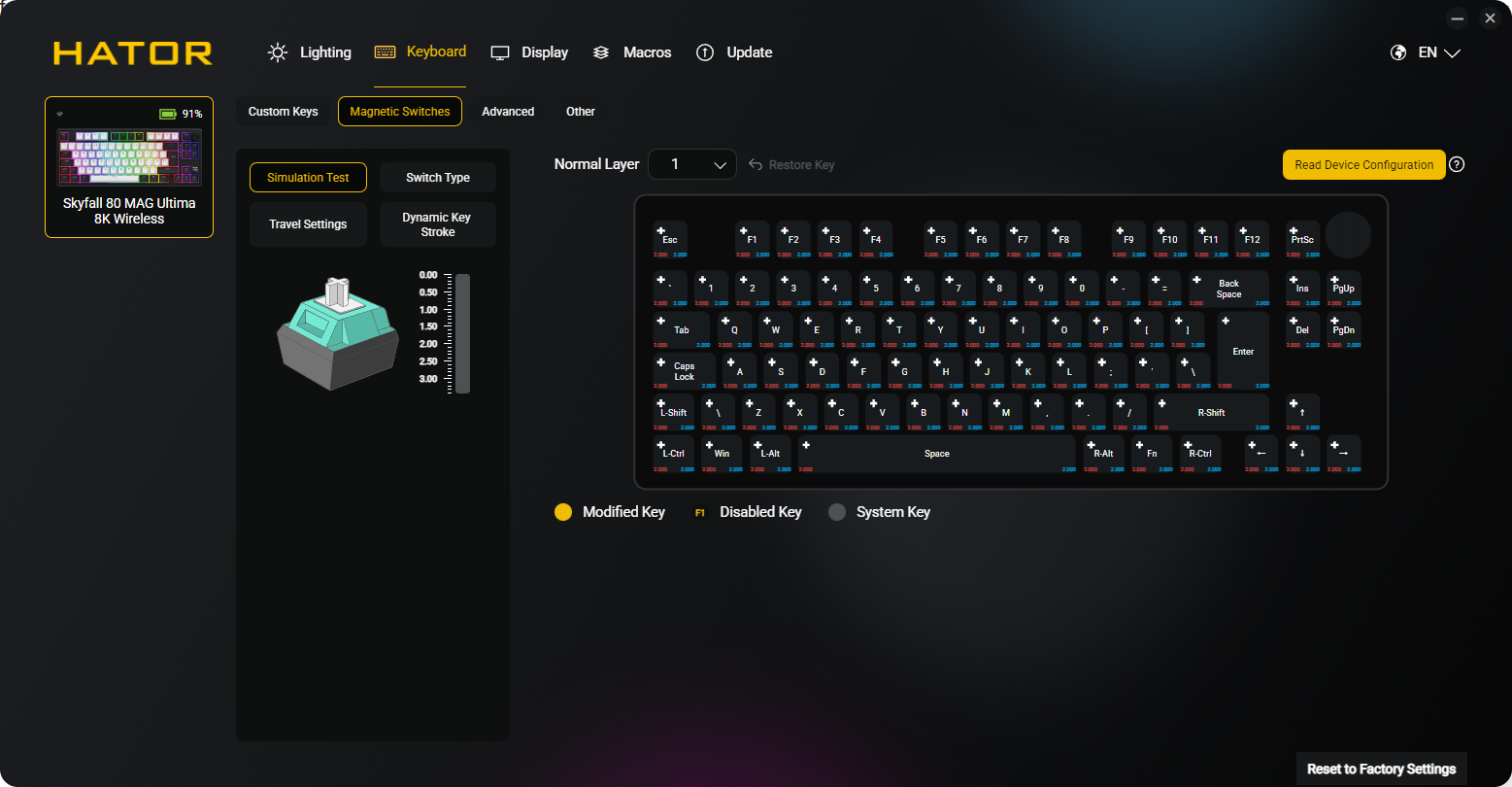Select the F5 key on the keyboard map

(x=940, y=239)
